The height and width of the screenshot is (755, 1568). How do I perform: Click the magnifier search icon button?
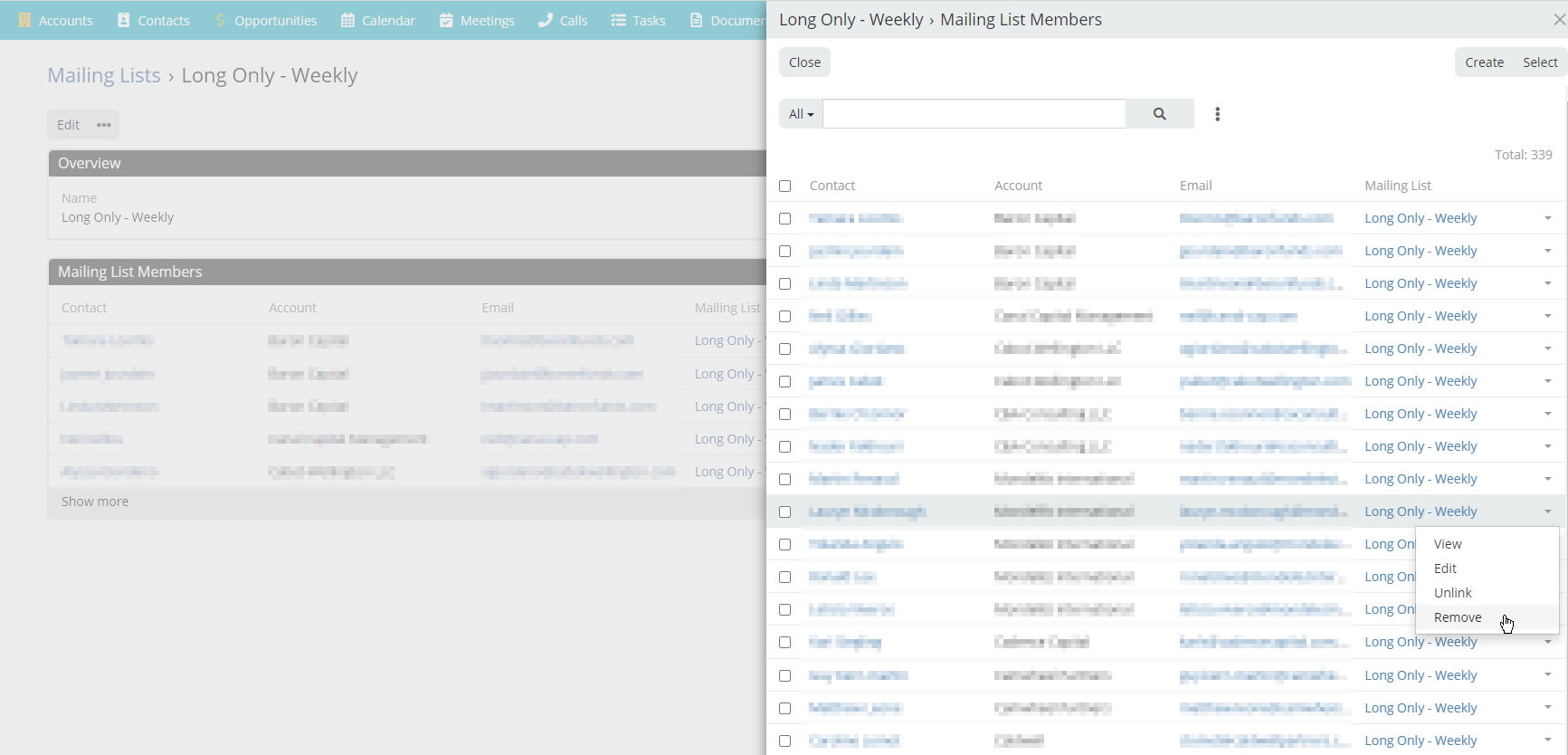point(1159,114)
